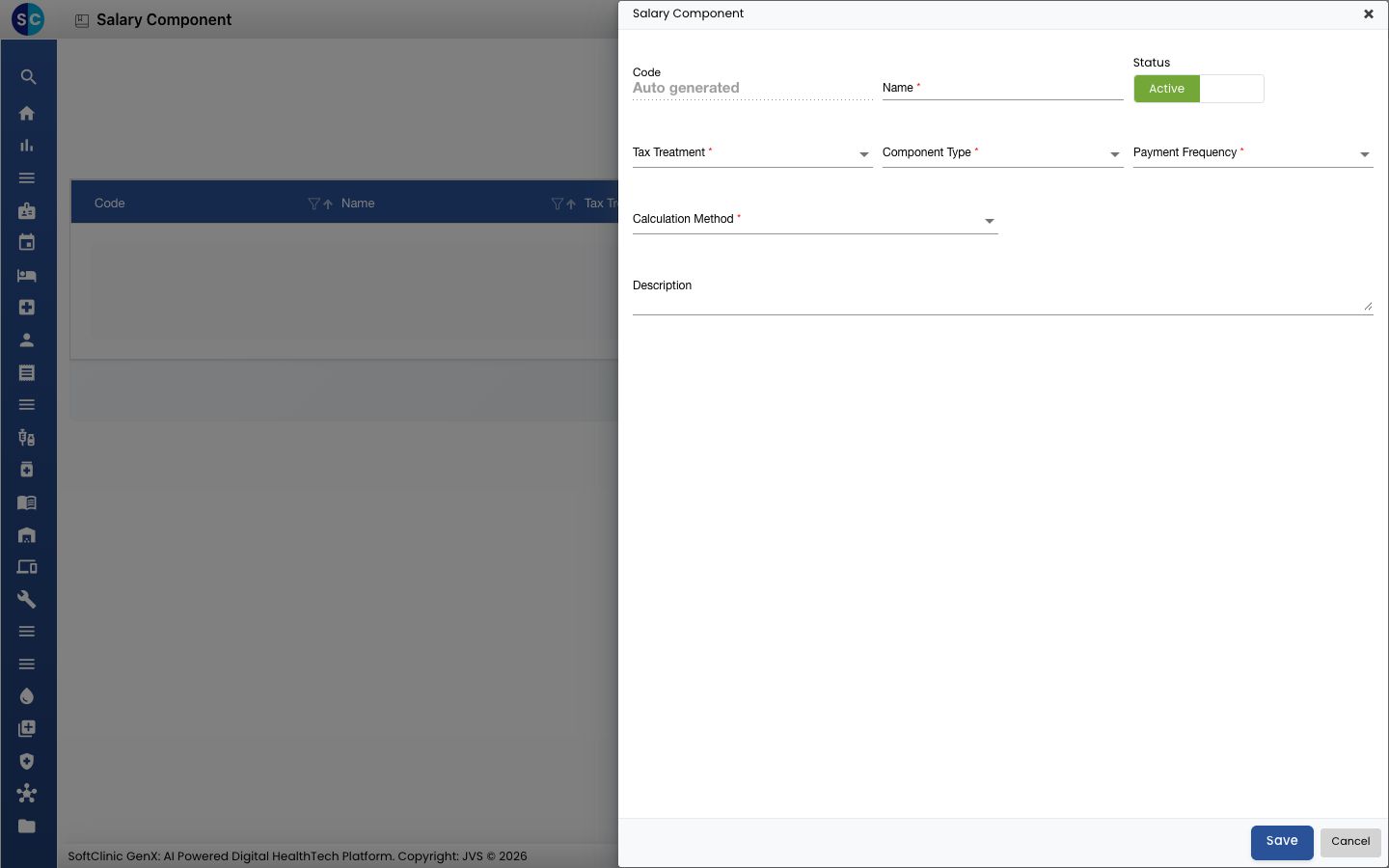The image size is (1389, 868).
Task: Open the calendar icon in the sidebar
Action: [x=27, y=243]
